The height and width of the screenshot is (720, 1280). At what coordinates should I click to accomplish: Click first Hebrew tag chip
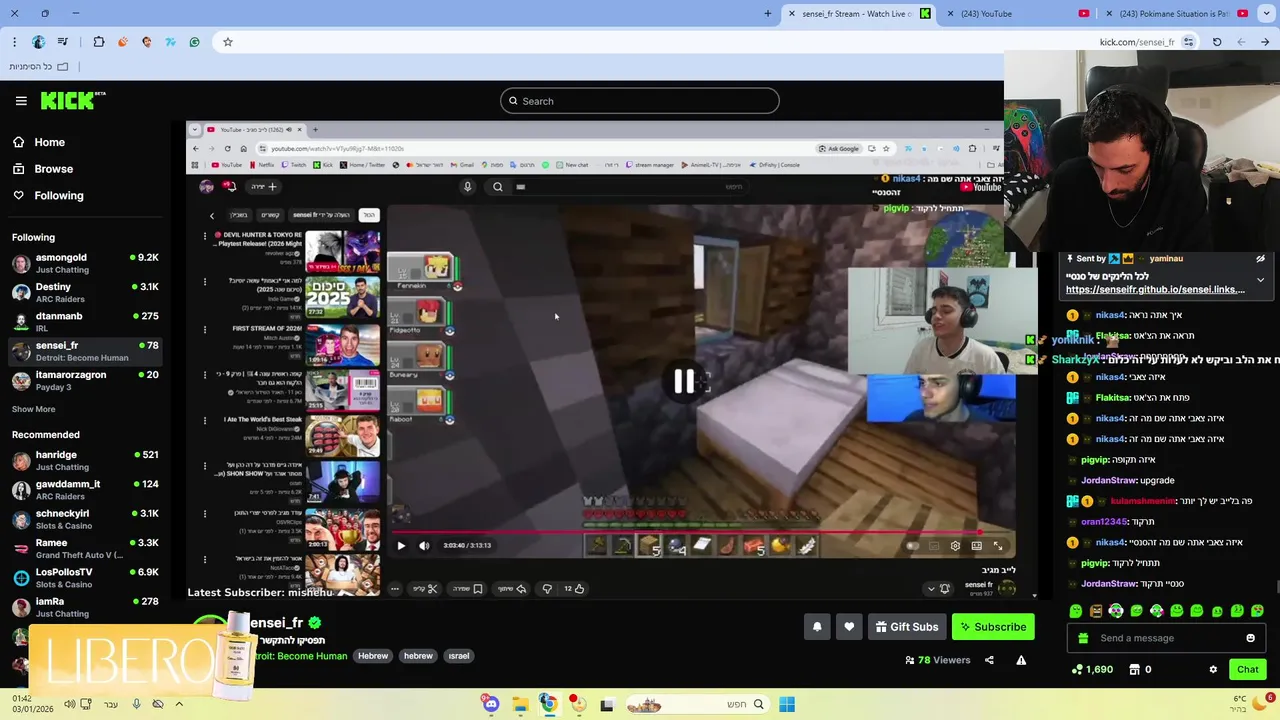point(373,656)
